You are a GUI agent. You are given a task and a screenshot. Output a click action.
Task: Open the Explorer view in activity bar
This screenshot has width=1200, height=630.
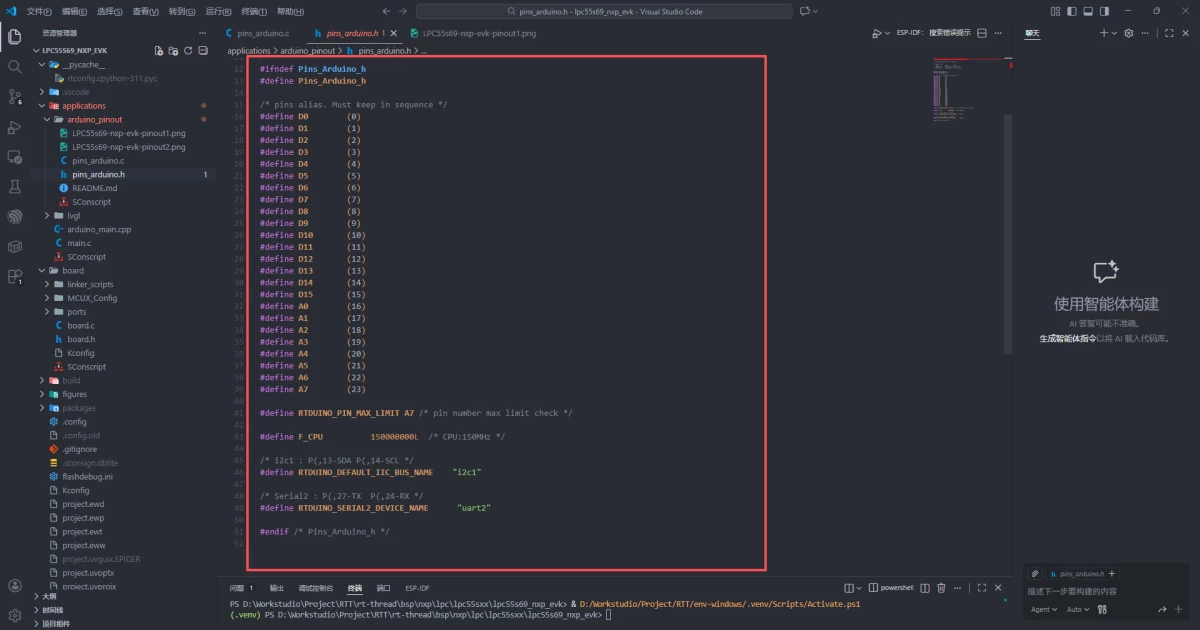[14, 37]
